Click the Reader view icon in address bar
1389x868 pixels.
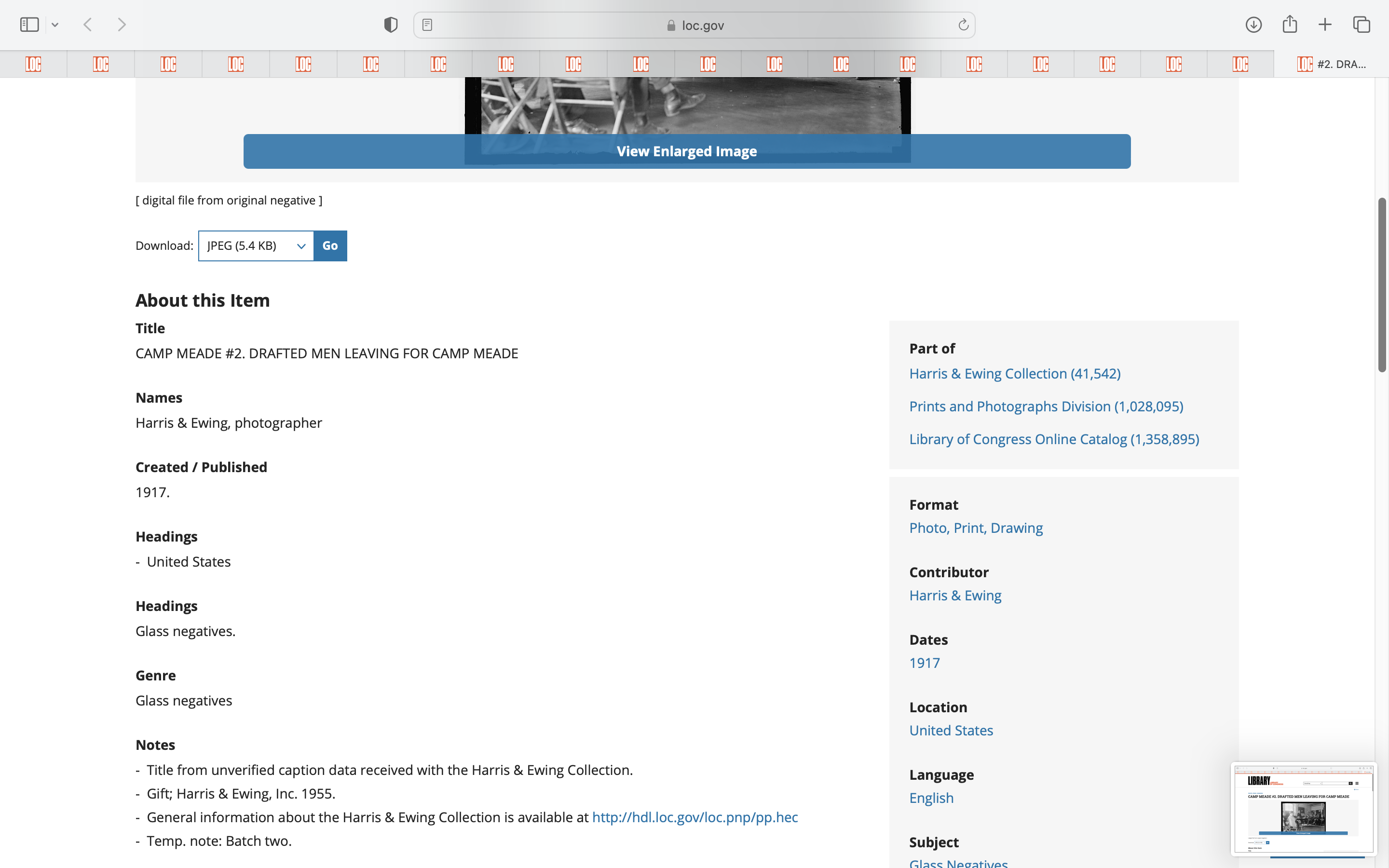(x=427, y=25)
